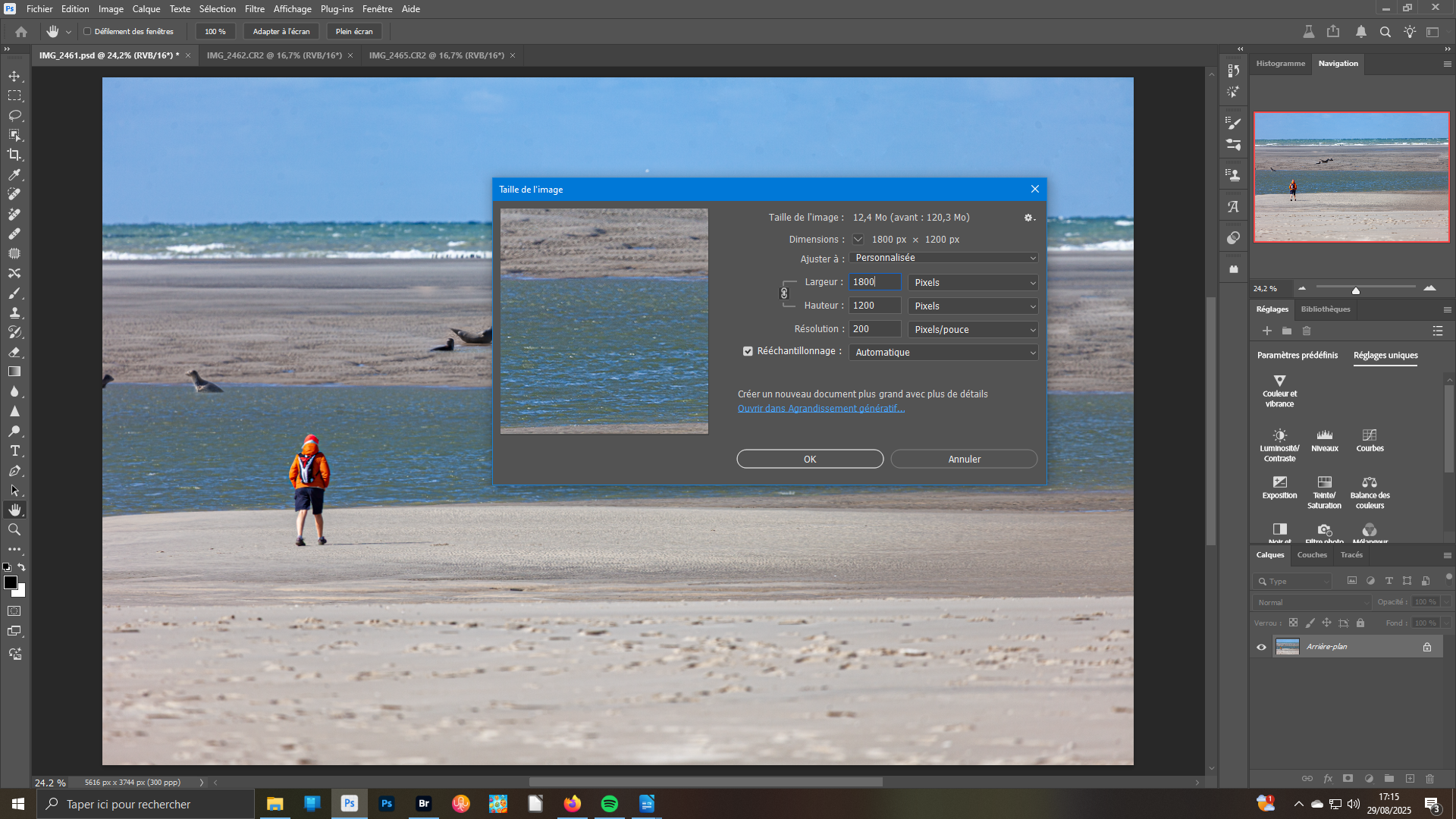Viewport: 1456px width, 819px height.
Task: Click Annuler in the dialog
Action: click(964, 460)
